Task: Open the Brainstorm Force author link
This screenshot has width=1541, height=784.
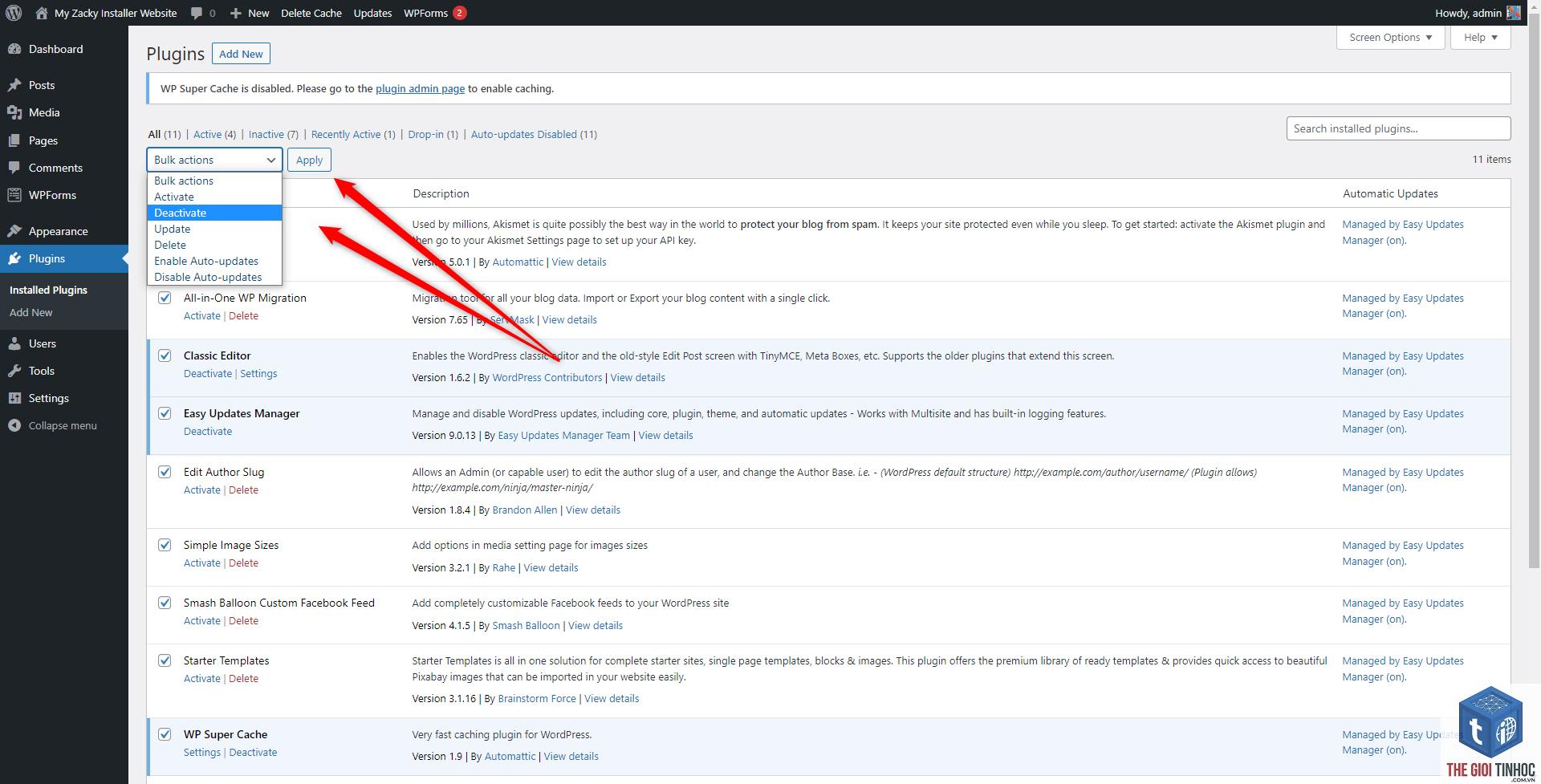Action: pyautogui.click(x=537, y=698)
